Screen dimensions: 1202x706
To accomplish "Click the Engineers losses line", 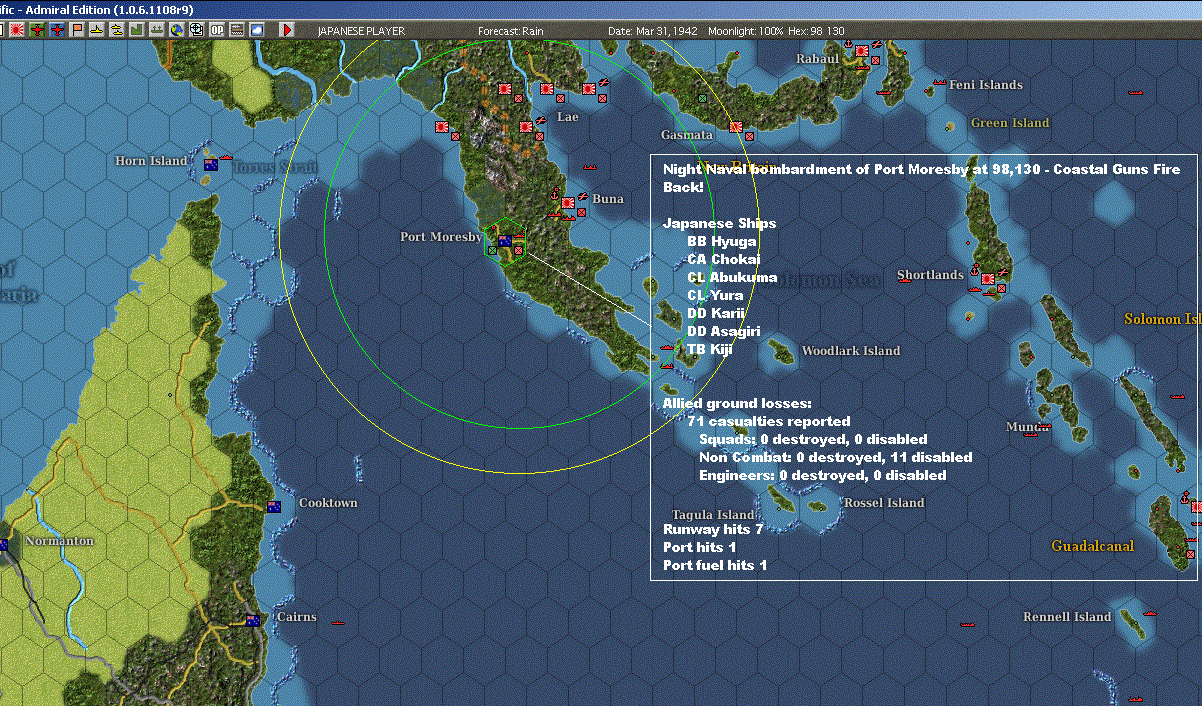I will 823,475.
